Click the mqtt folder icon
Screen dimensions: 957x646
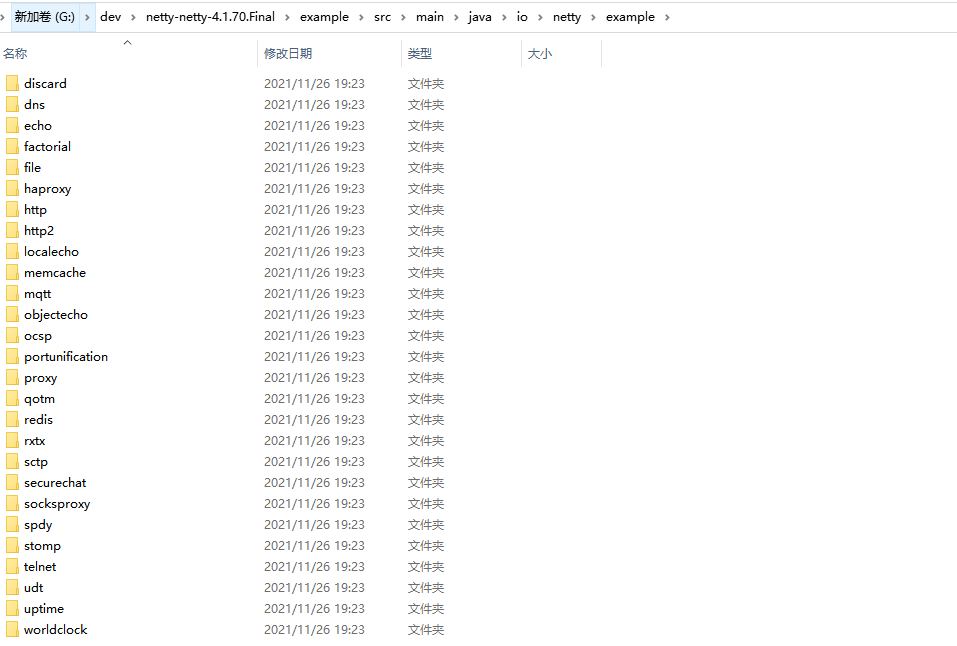coord(12,293)
